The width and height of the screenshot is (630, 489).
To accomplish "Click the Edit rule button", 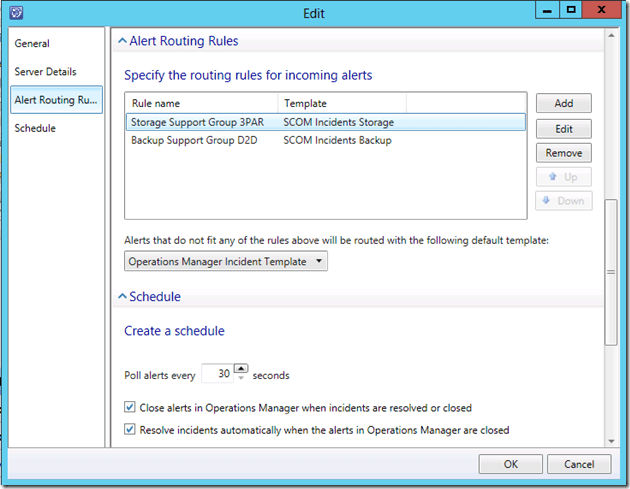I will click(564, 129).
